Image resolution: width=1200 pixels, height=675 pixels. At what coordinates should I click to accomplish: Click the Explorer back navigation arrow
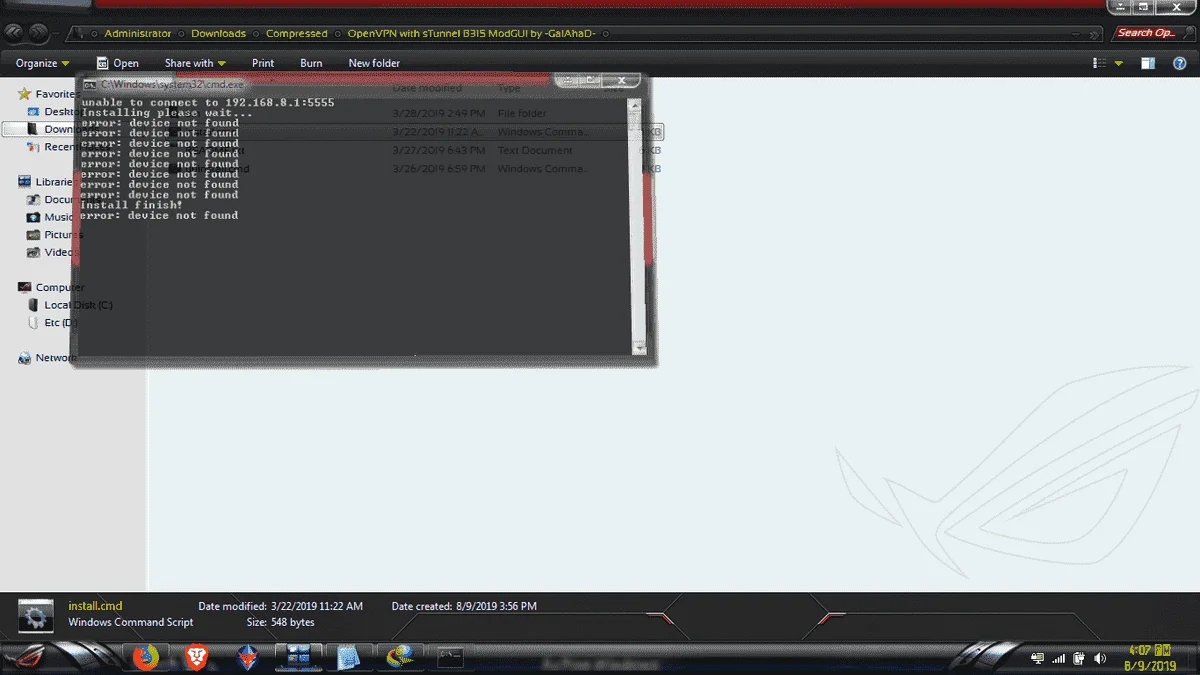point(15,33)
